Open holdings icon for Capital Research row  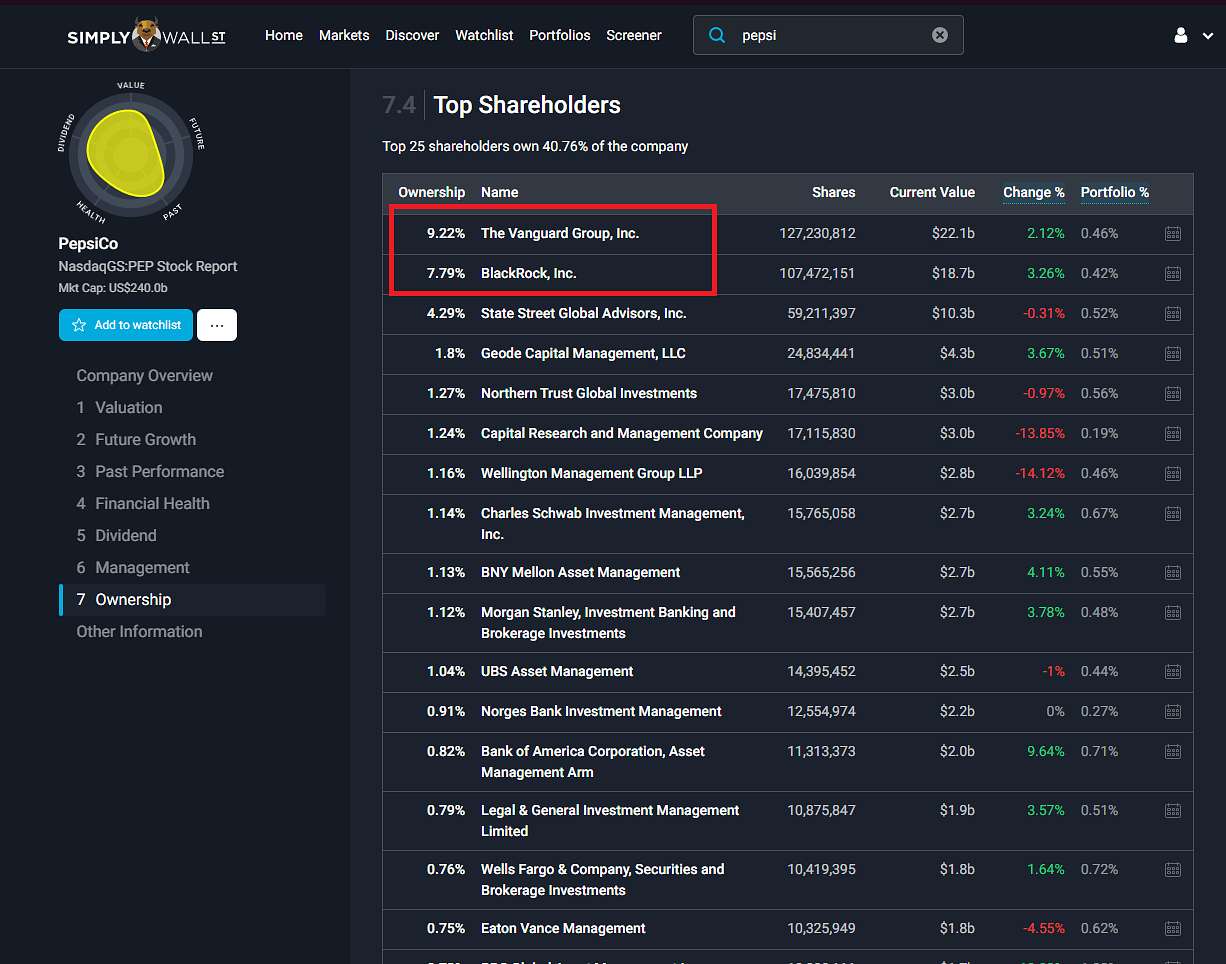[x=1173, y=433]
